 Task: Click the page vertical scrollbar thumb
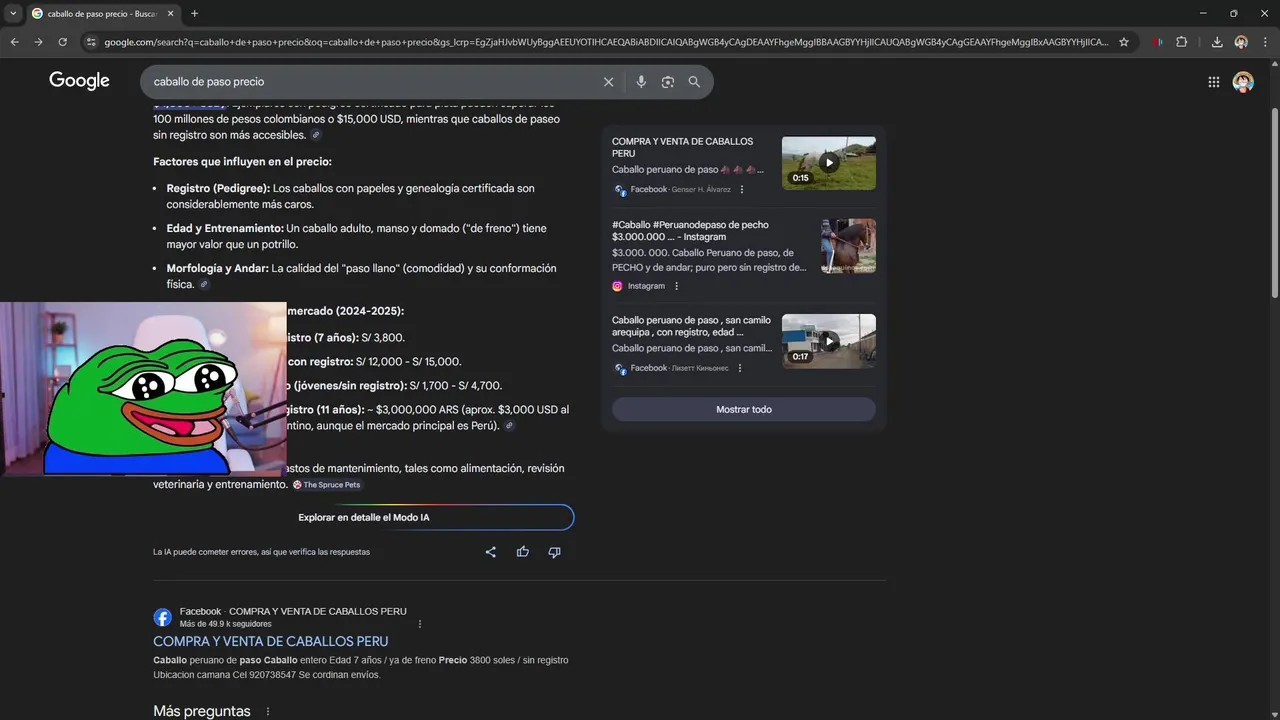pyautogui.click(x=1274, y=202)
